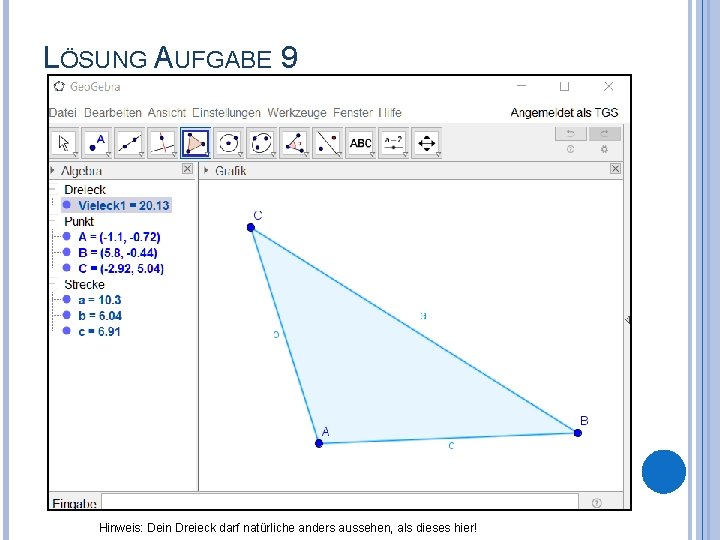Click the sidebar handle on Grafik edge
Screen dimensions: 720x540
pyautogui.click(x=627, y=320)
